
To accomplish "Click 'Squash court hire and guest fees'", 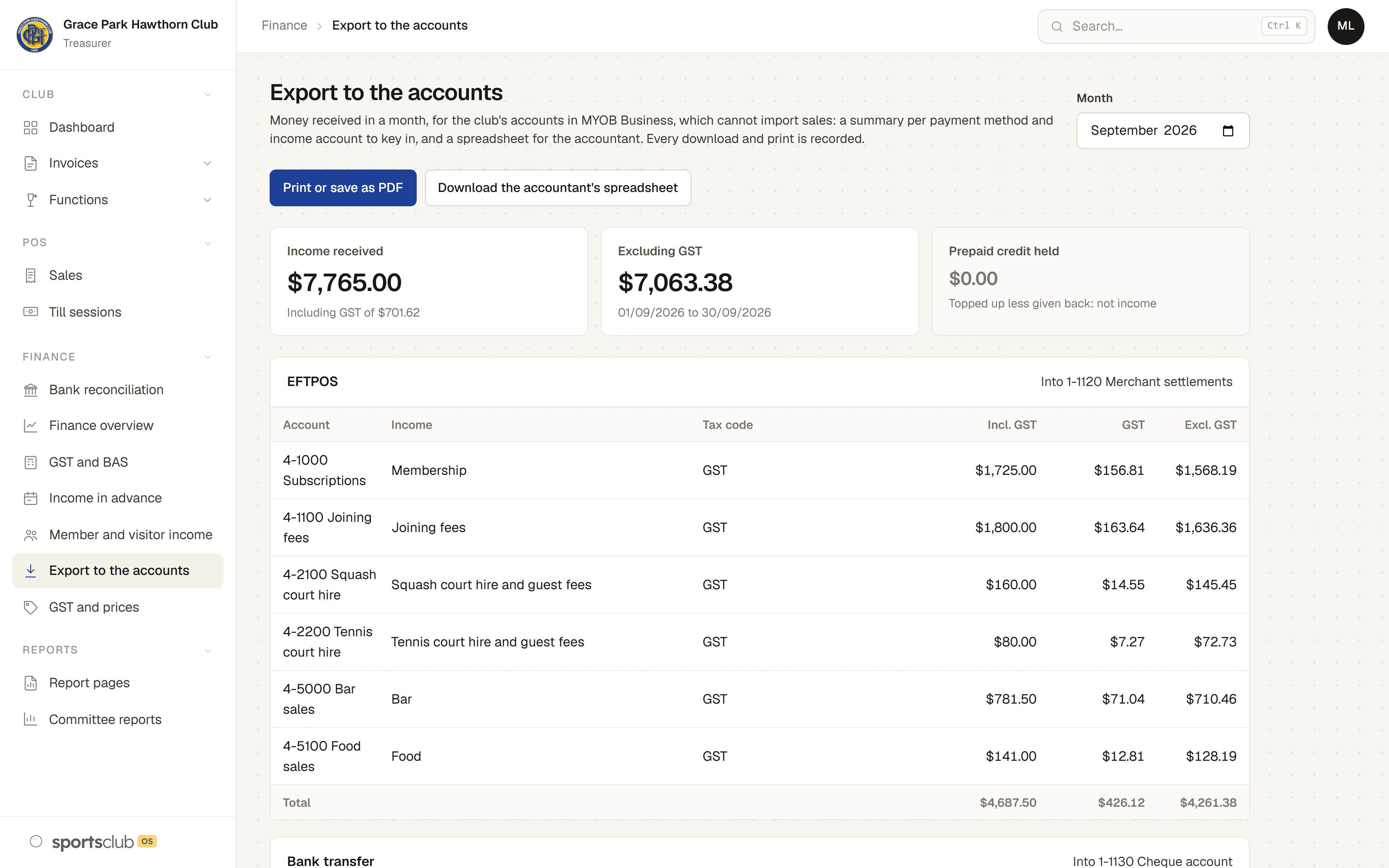I will click(x=491, y=585).
